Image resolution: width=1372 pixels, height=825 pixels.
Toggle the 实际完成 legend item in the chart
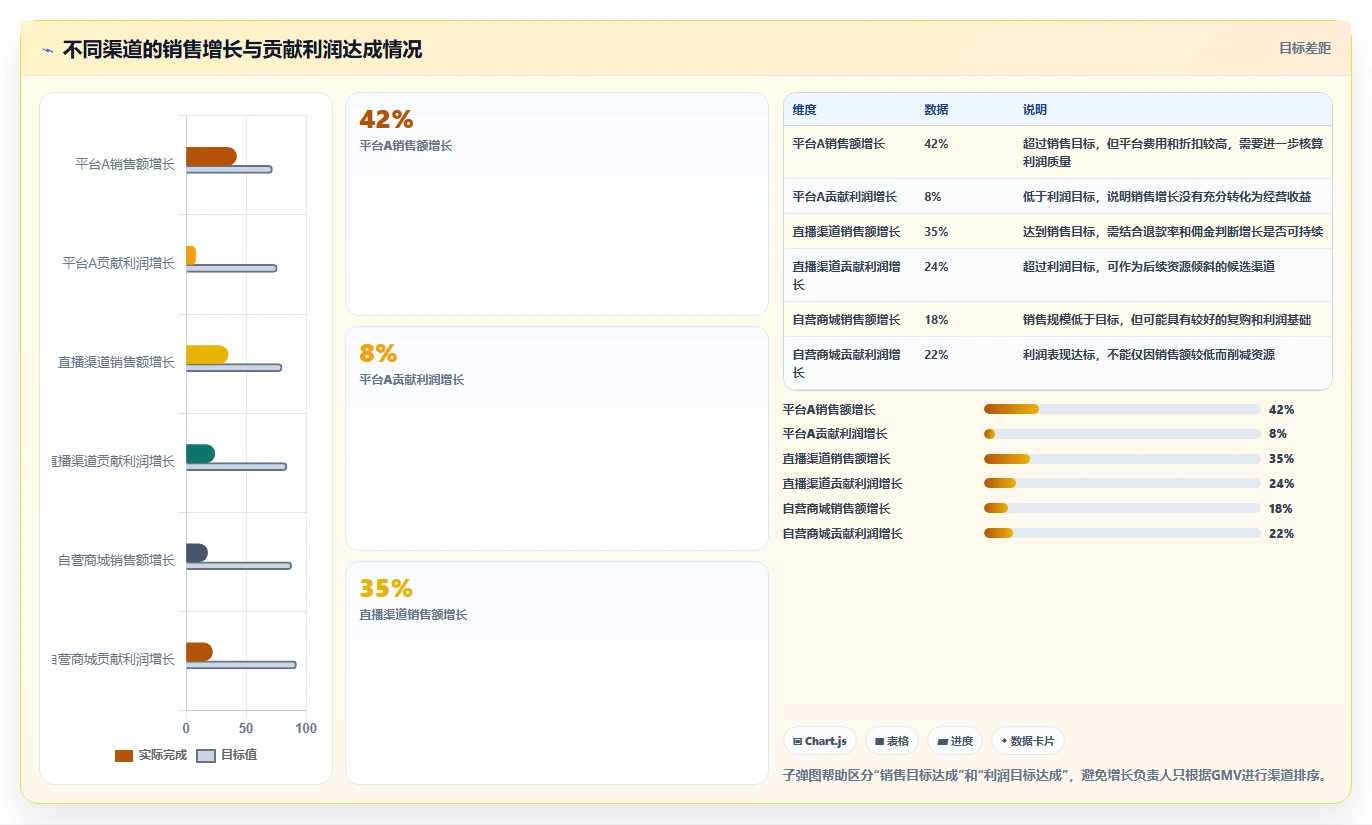tap(150, 755)
